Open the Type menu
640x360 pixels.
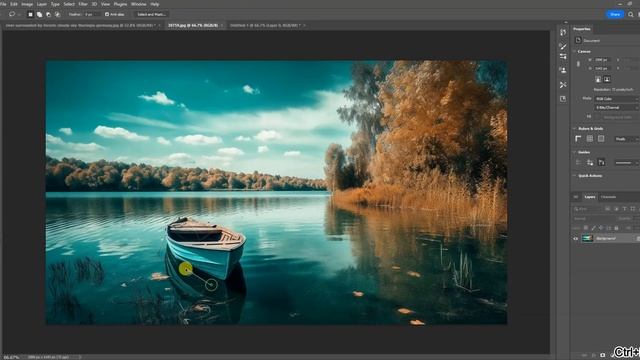click(55, 4)
